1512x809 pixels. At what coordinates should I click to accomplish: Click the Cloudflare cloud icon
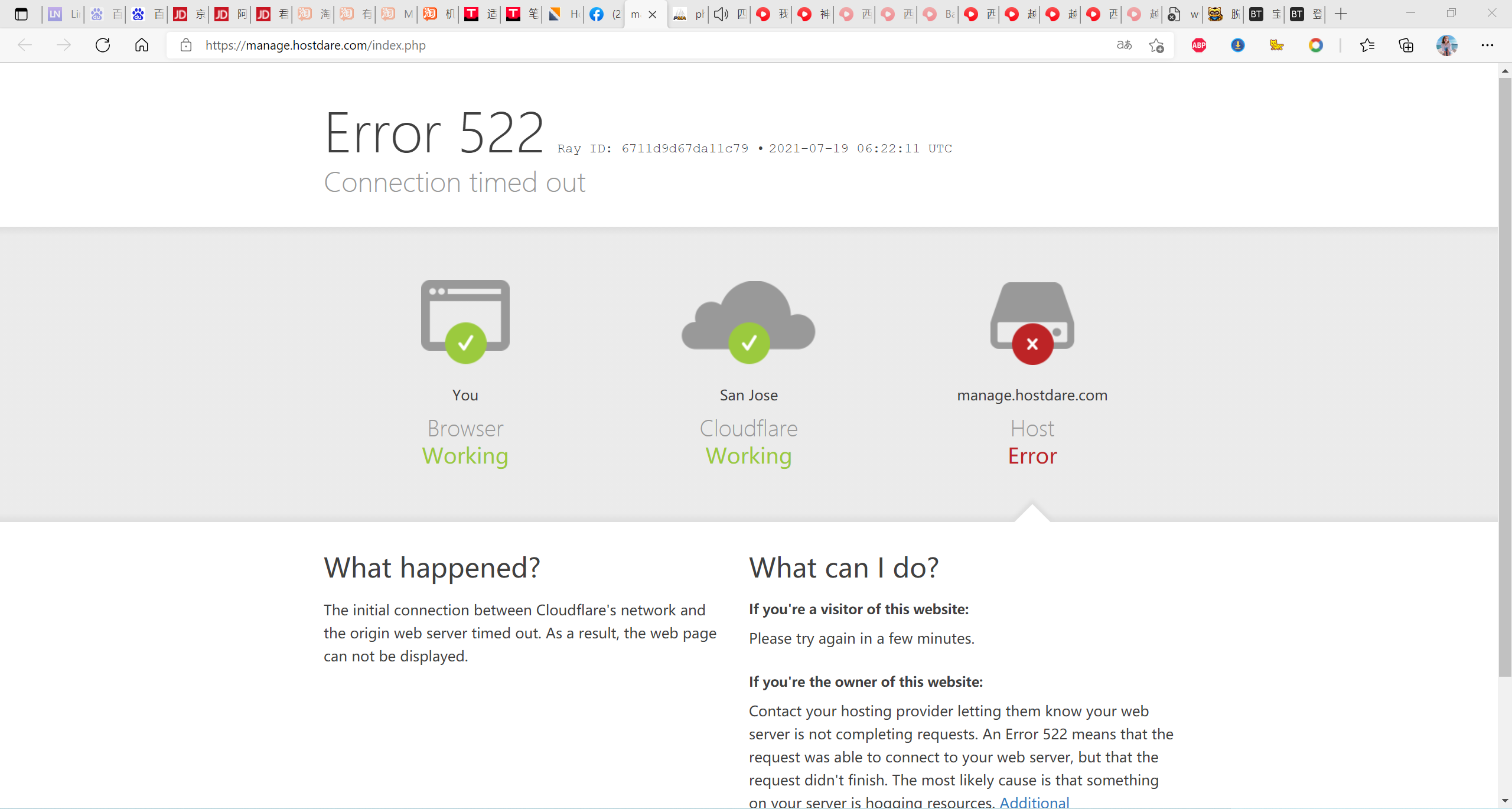[748, 322]
